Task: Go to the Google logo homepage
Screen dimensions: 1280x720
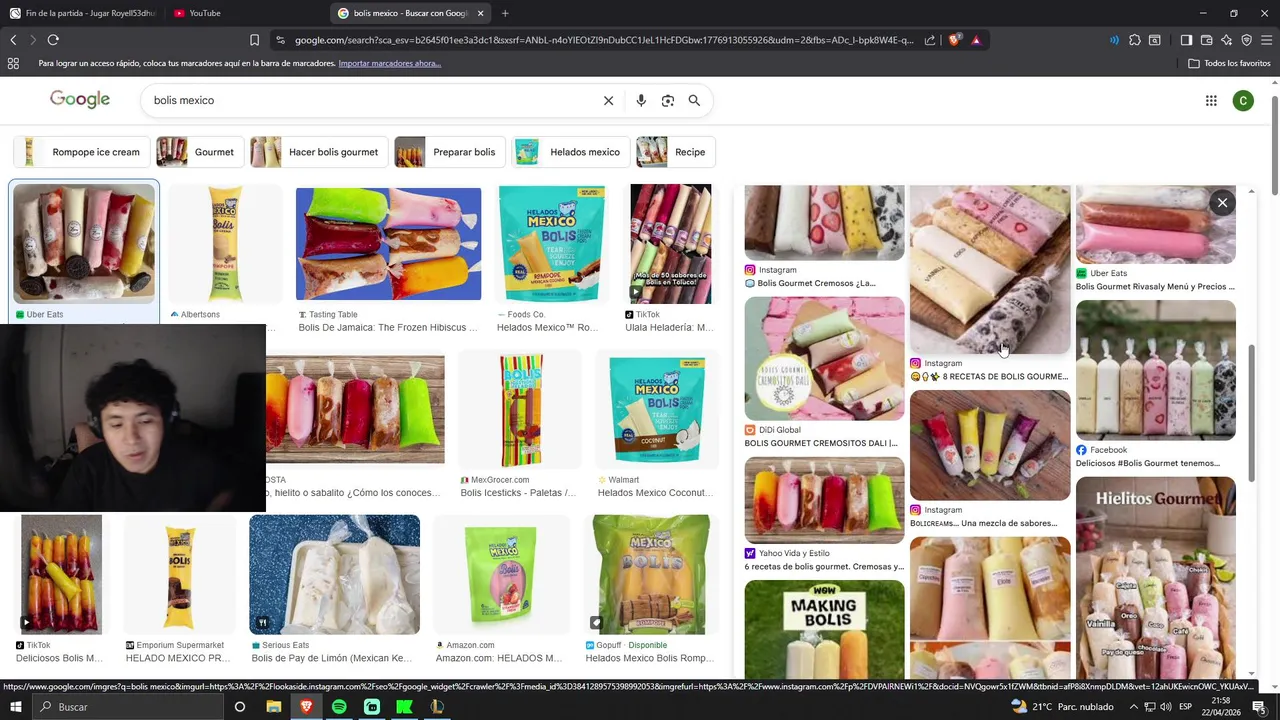Action: point(80,99)
